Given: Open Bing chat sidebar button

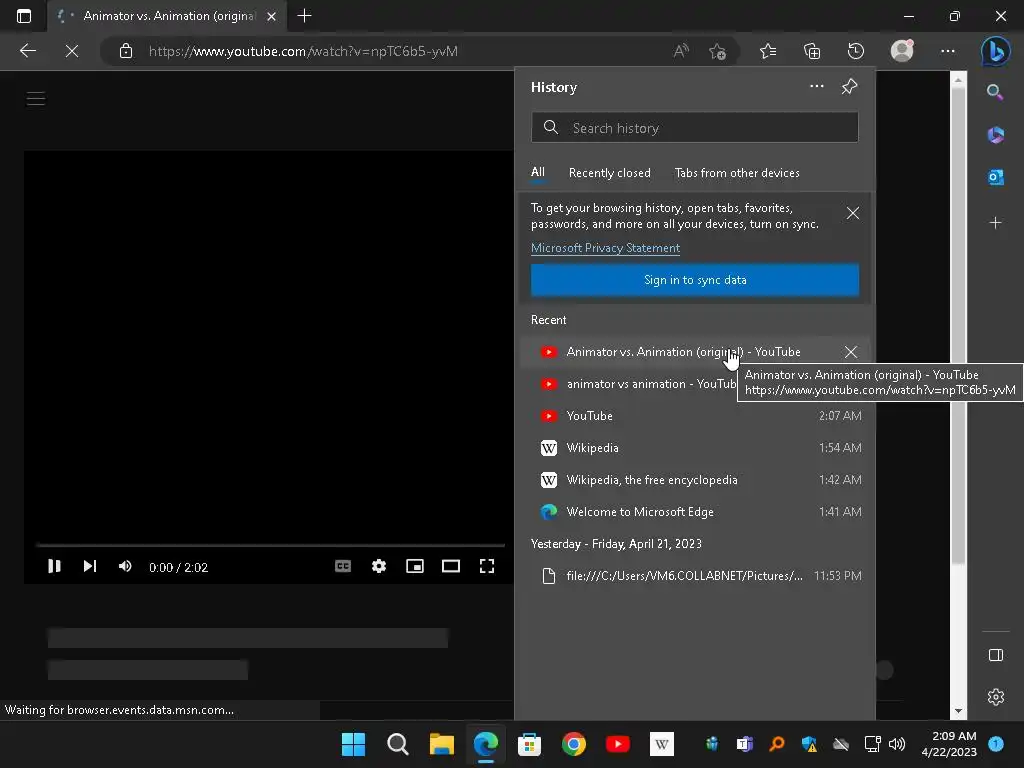Looking at the screenshot, I should pyautogui.click(x=995, y=51).
